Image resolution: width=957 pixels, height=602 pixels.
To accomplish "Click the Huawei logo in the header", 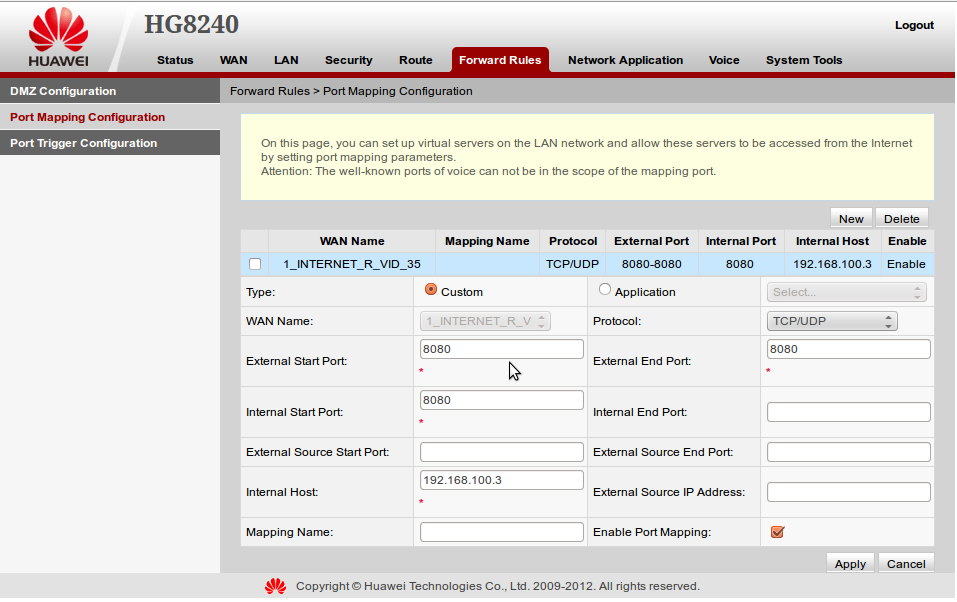I will click(59, 37).
